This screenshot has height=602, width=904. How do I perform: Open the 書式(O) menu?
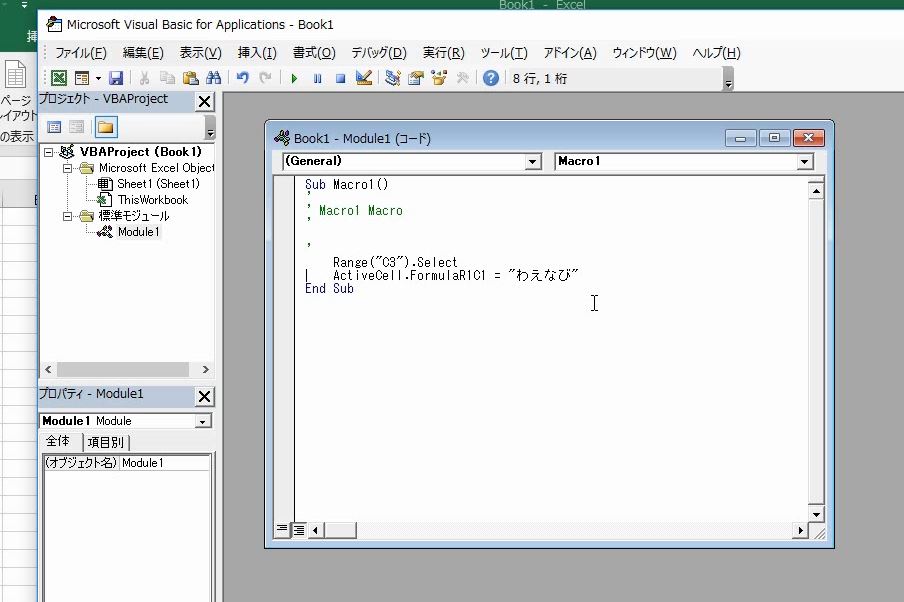[314, 53]
